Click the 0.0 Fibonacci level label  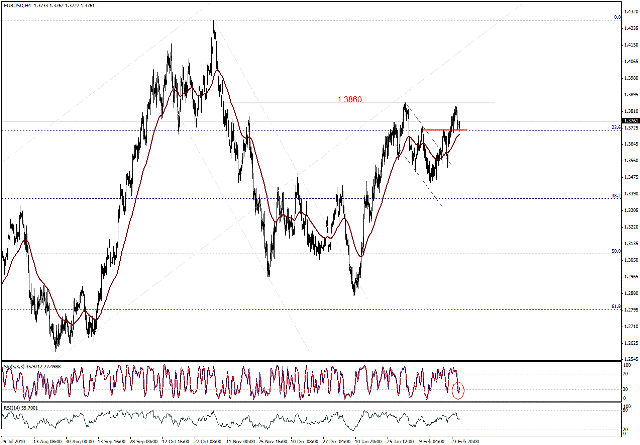click(614, 17)
